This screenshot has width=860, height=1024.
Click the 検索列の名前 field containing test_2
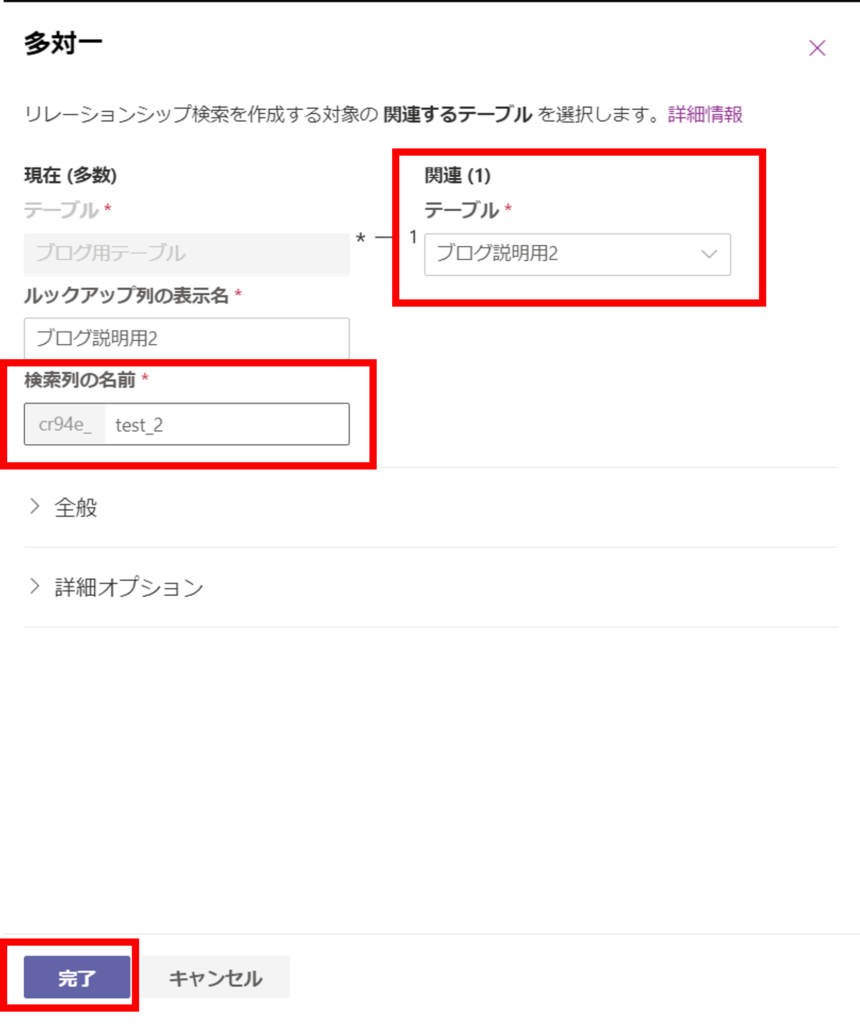point(228,424)
